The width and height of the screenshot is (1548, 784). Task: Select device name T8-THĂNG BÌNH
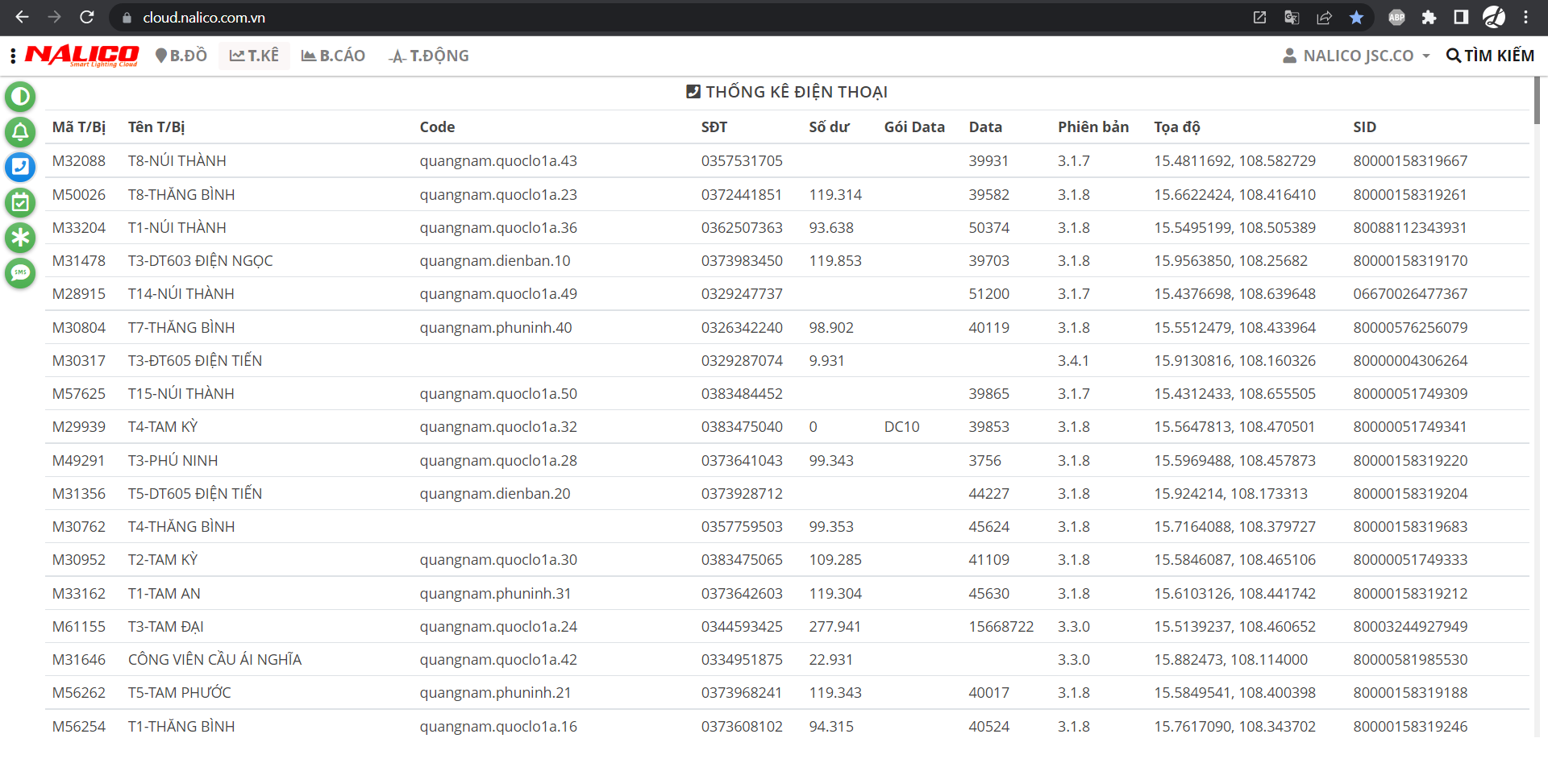click(x=181, y=195)
